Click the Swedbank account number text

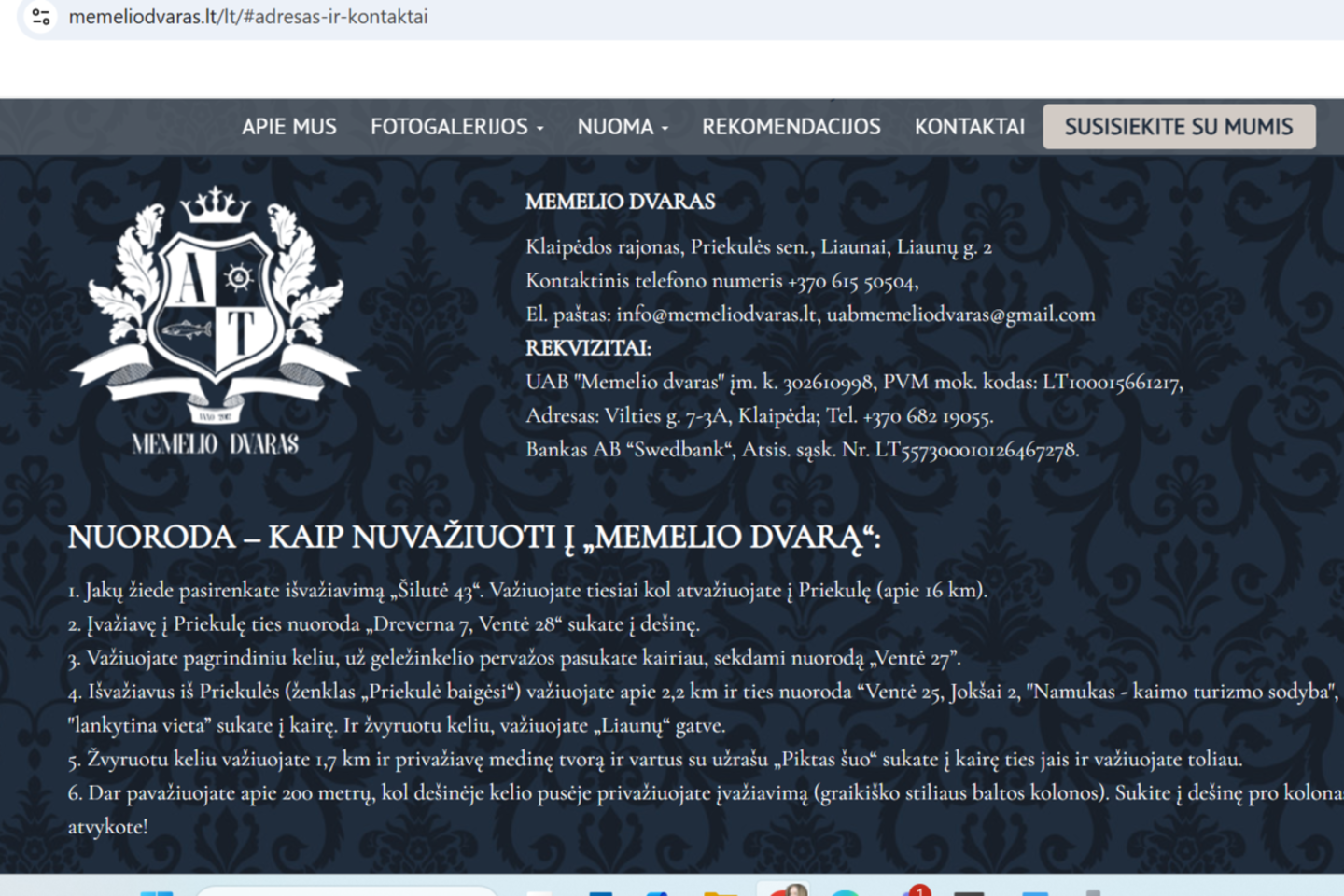975,450
